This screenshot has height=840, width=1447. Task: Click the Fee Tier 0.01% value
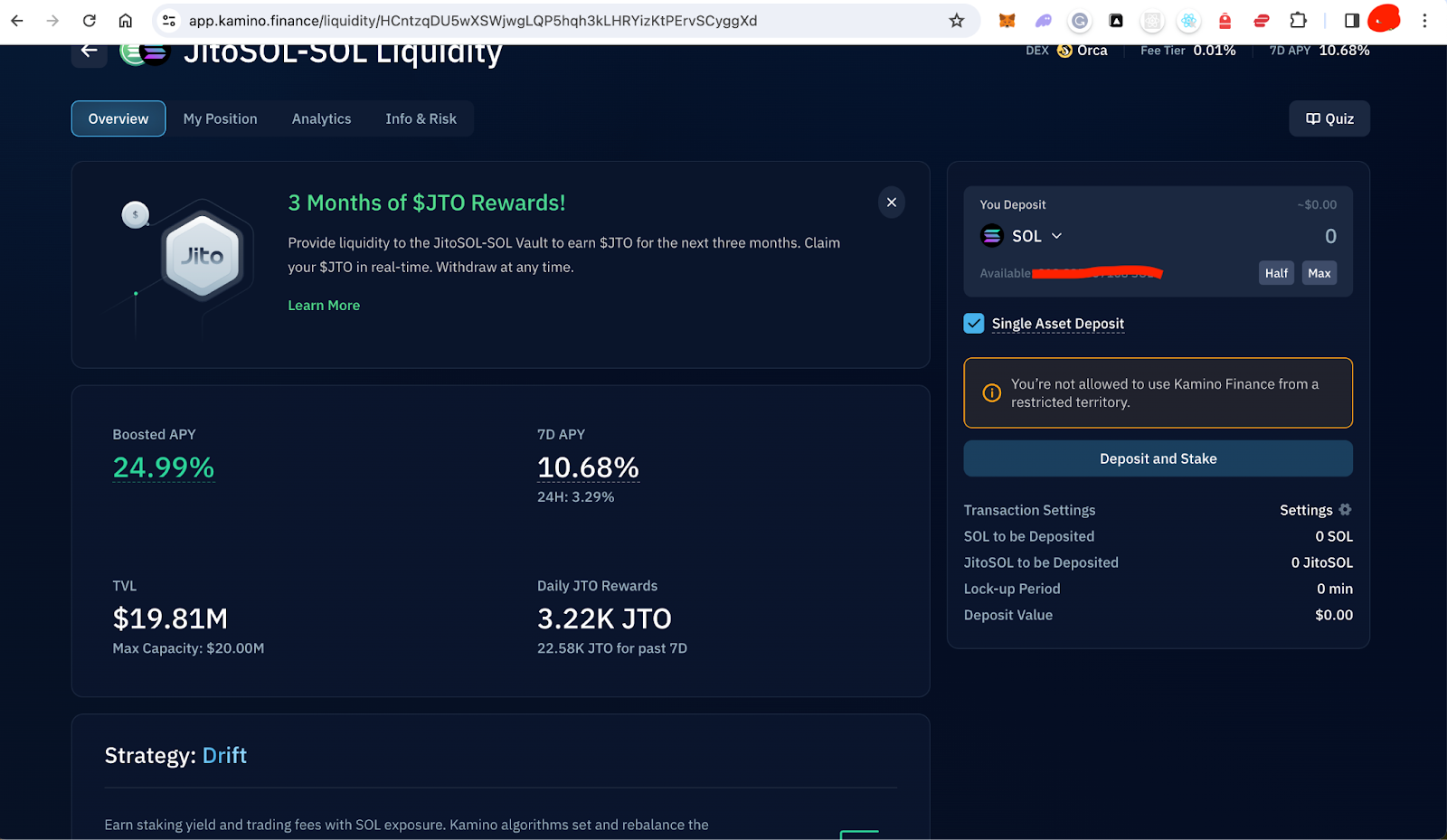1215,51
